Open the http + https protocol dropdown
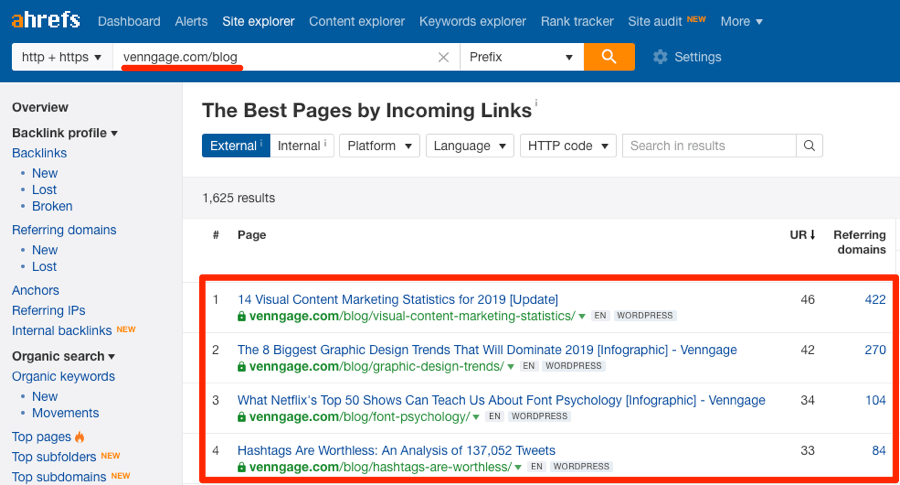Image resolution: width=900 pixels, height=485 pixels. point(62,57)
